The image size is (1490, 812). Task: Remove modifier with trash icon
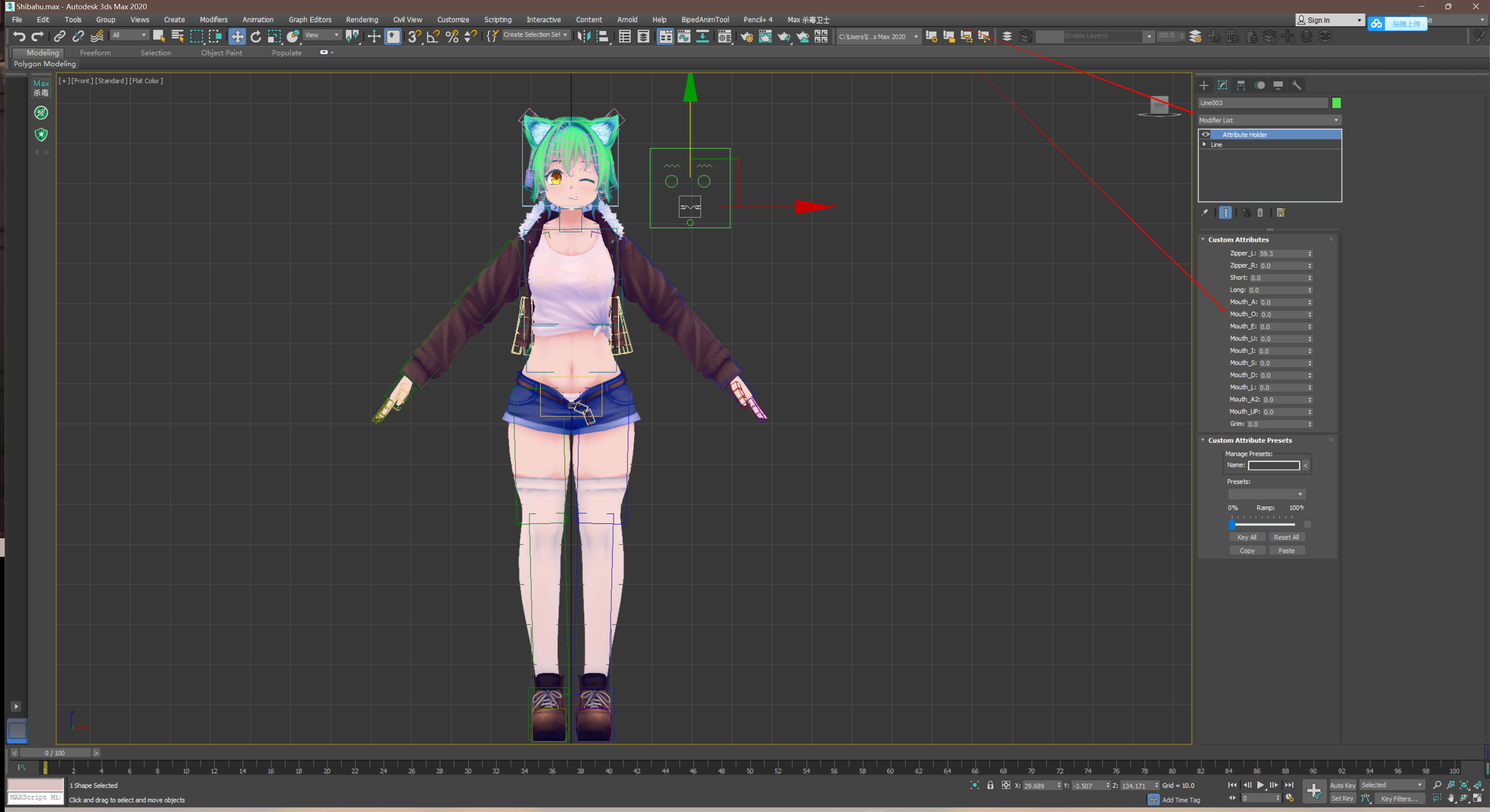(x=1260, y=212)
